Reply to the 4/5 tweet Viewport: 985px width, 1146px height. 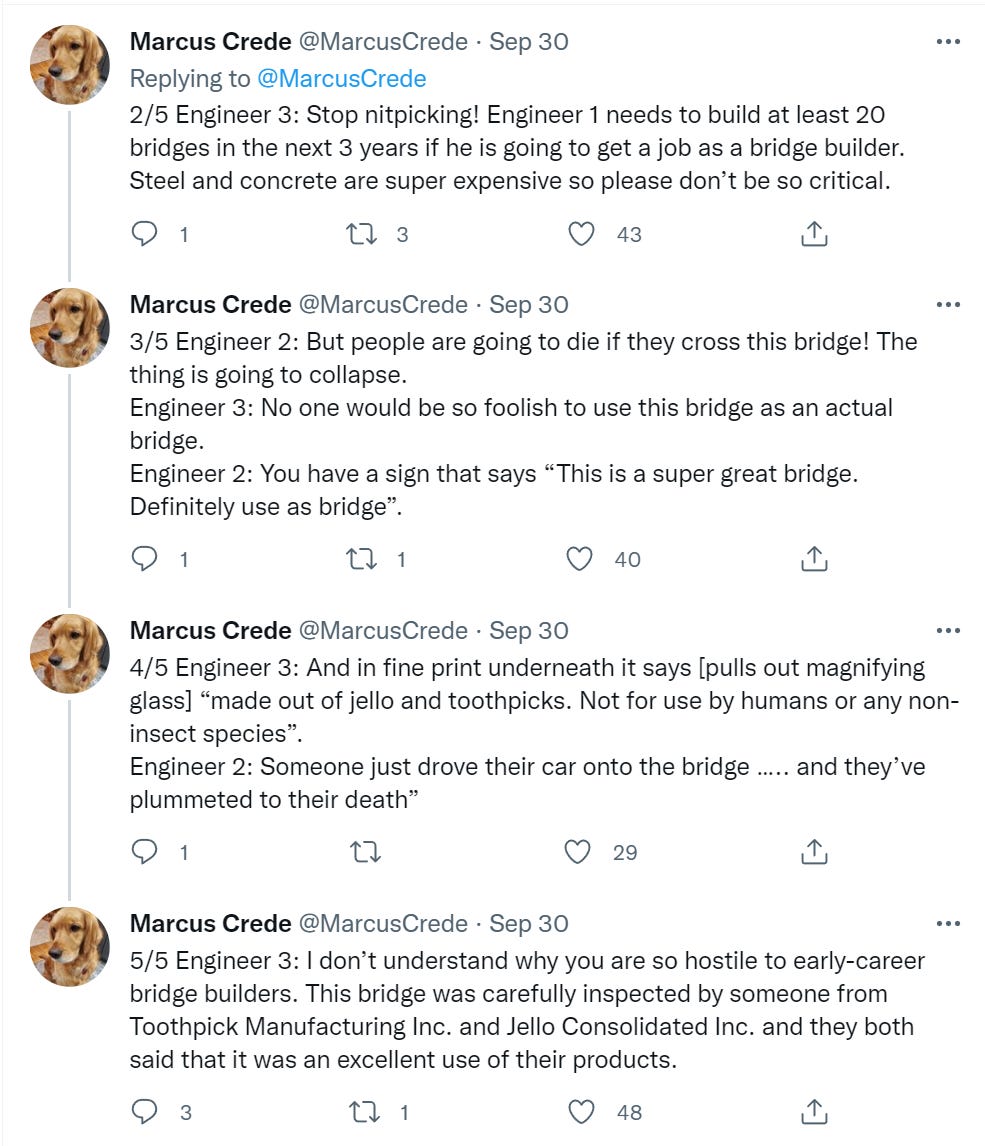146,852
